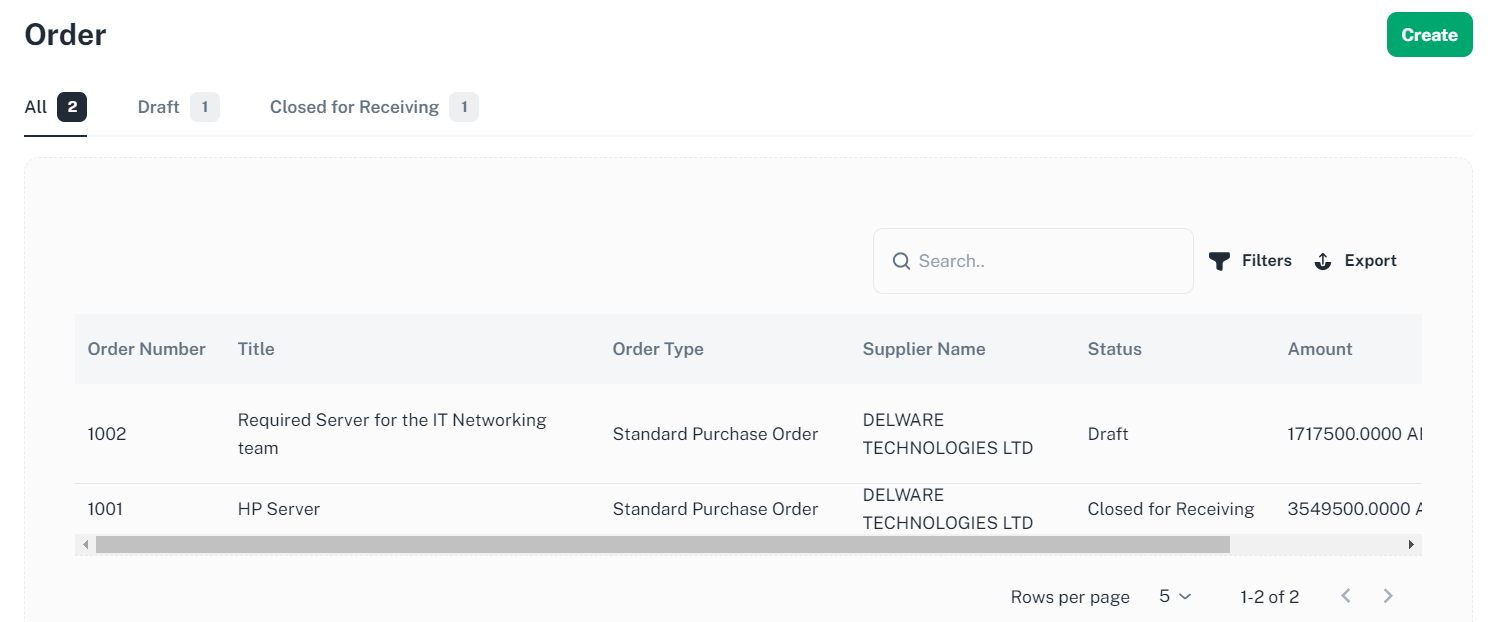This screenshot has width=1501, height=622.
Task: Click the green Create button
Action: click(x=1430, y=34)
